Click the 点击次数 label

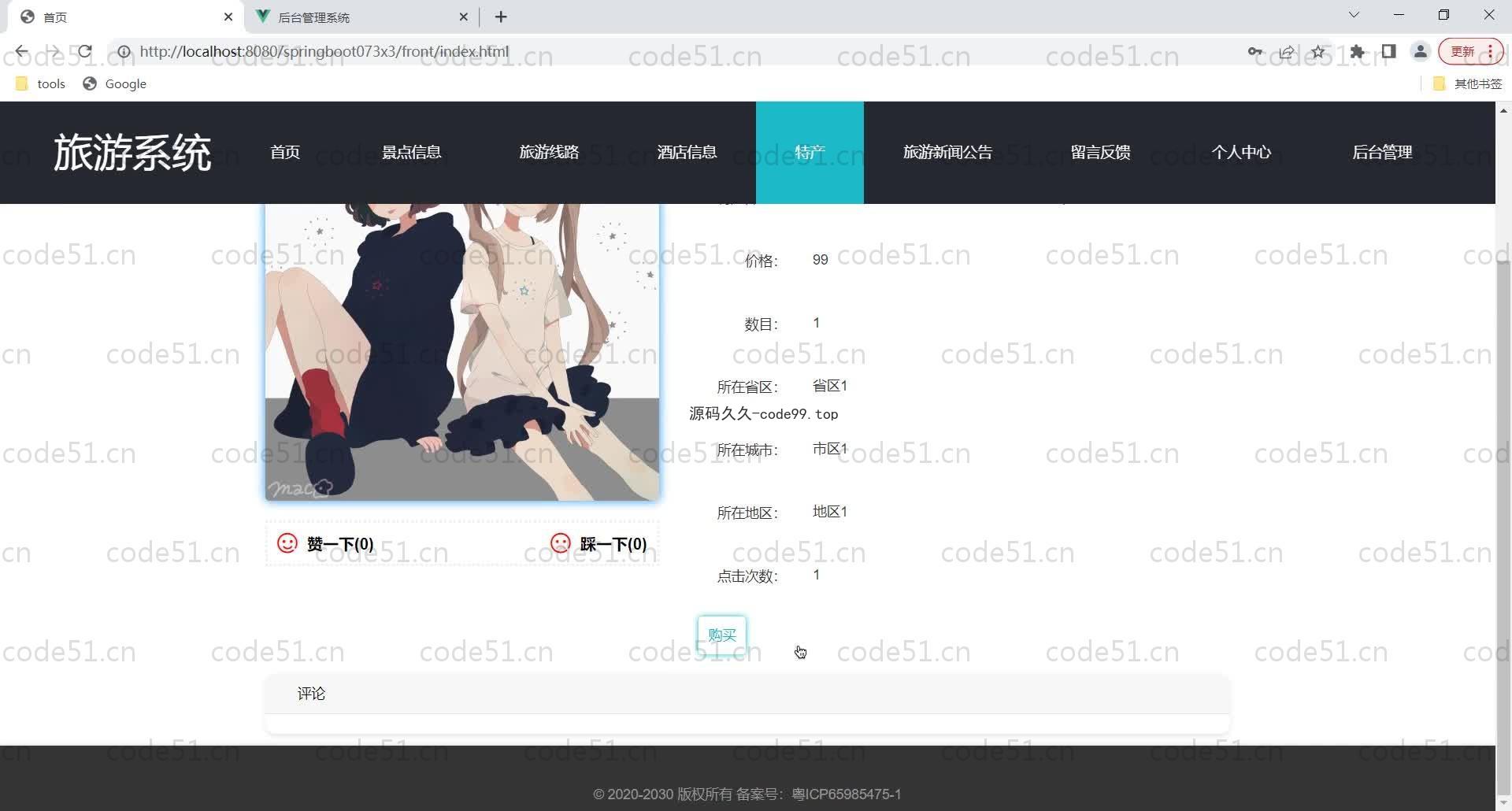(x=747, y=576)
